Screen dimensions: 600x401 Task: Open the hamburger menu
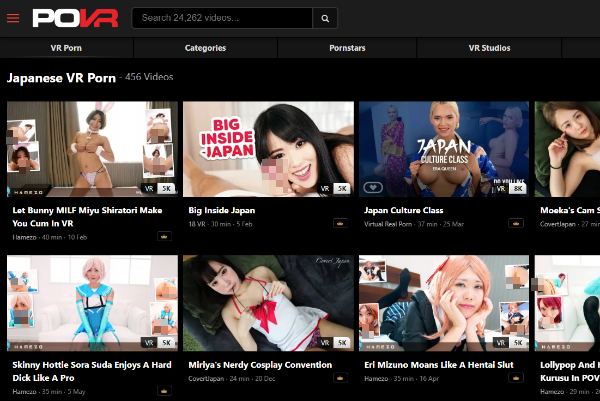click(13, 18)
